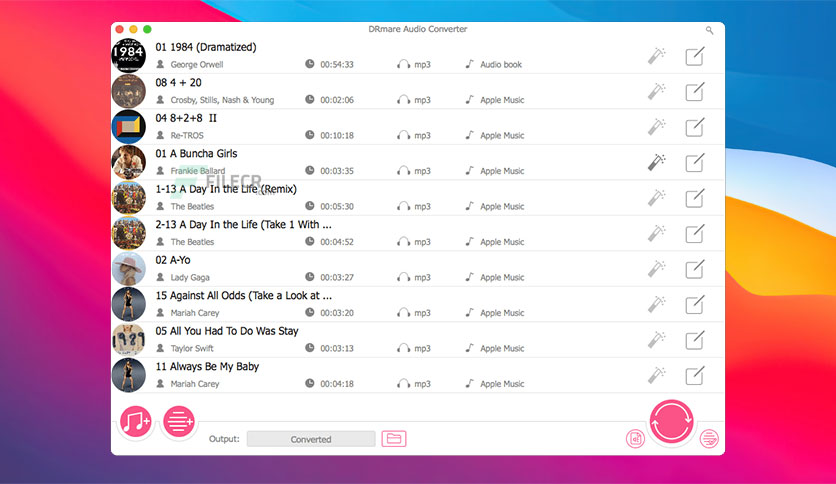Screen dimensions: 836x484
Task: Click the Lady Gaga A-Yo album artwork
Action: click(128, 269)
